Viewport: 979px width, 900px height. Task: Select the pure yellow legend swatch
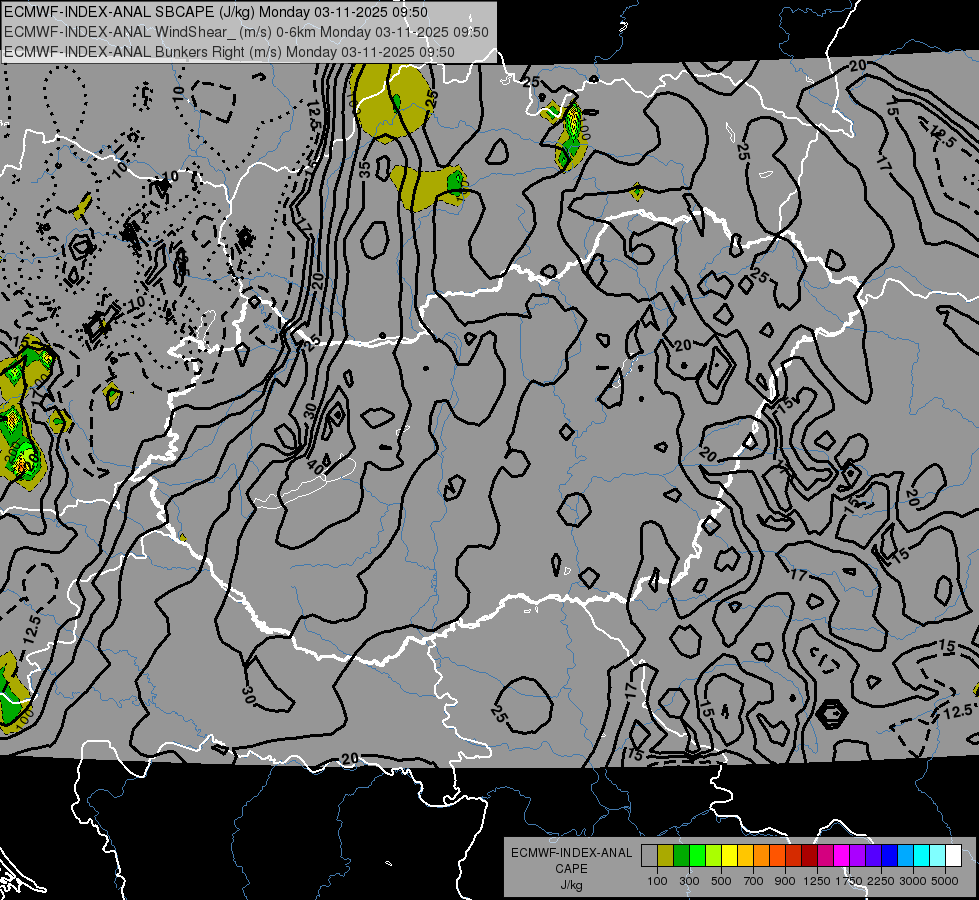tap(729, 856)
